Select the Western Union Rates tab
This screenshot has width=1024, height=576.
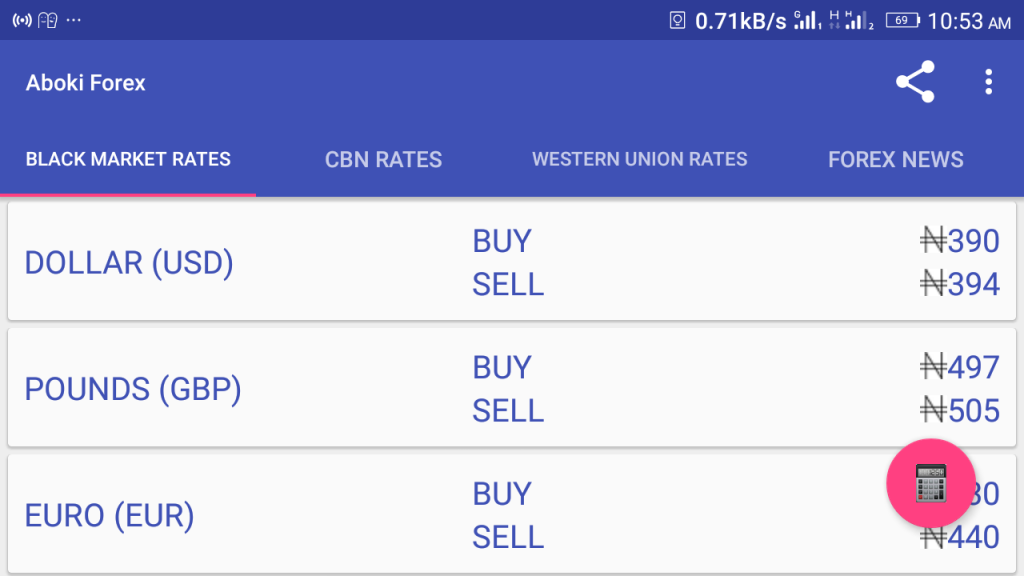tap(639, 159)
